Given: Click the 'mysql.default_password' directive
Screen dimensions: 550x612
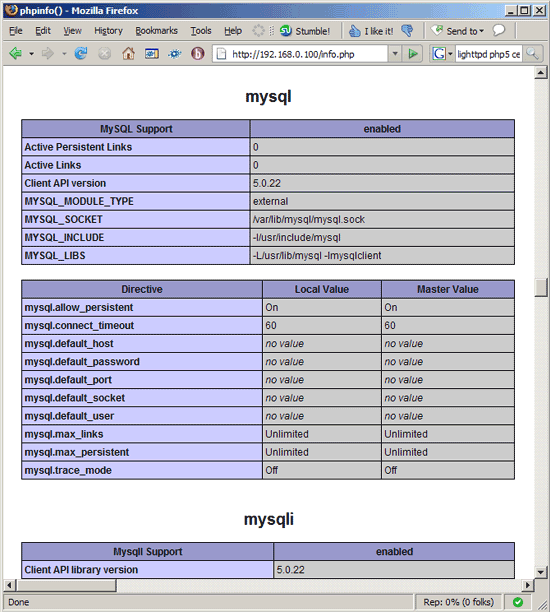Looking at the screenshot, I should click(82, 362).
